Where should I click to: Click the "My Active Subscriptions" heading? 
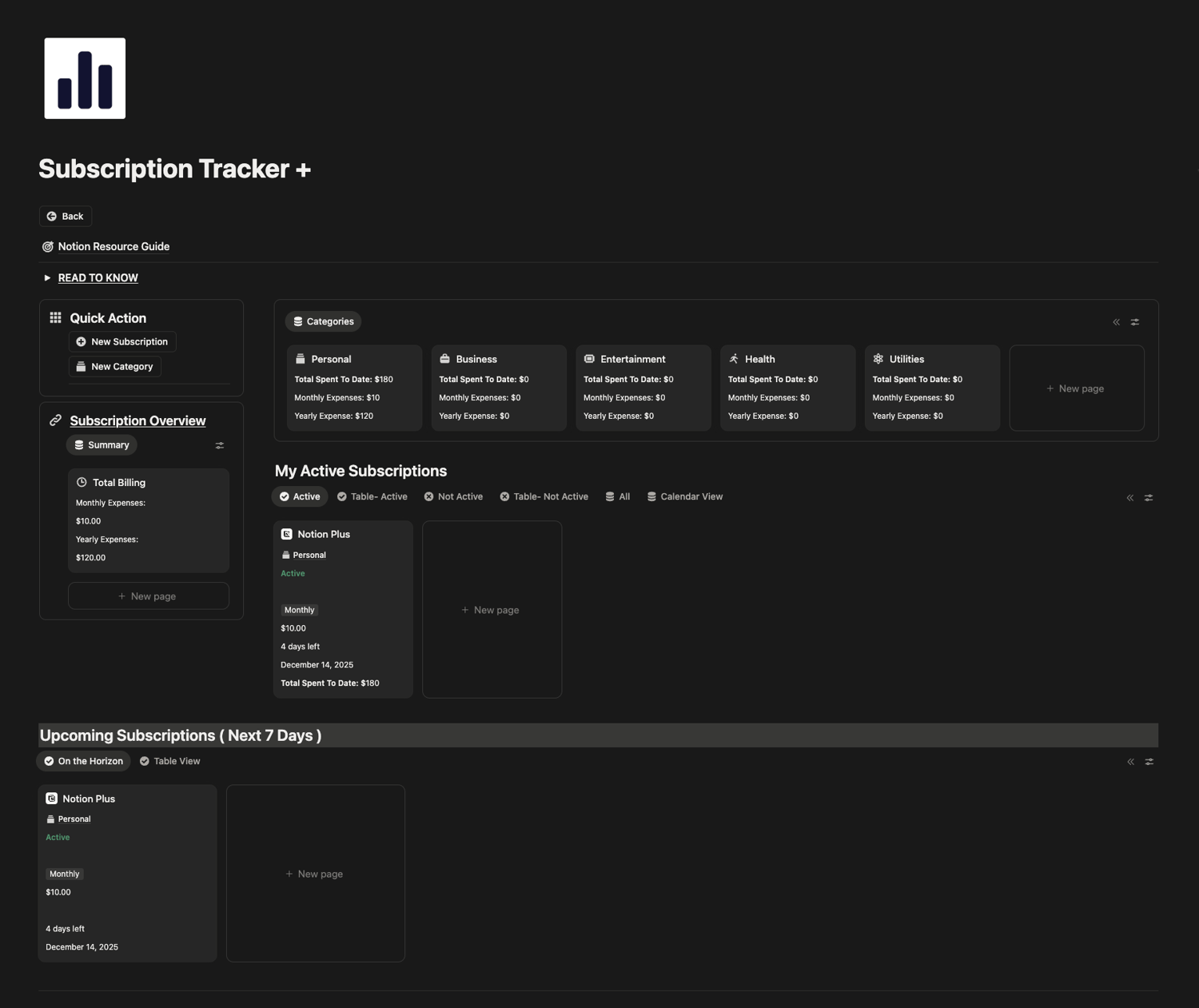[x=360, y=471]
